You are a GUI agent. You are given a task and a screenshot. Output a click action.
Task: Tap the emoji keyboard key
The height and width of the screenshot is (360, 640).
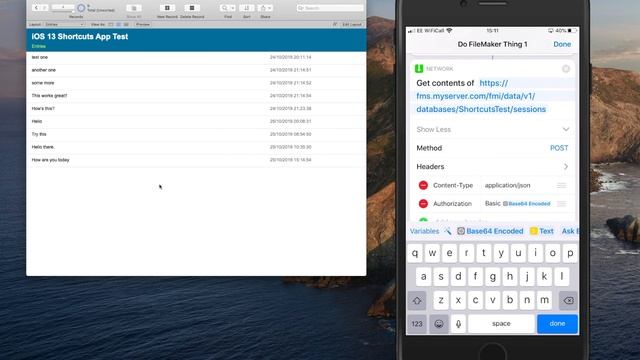(x=439, y=324)
